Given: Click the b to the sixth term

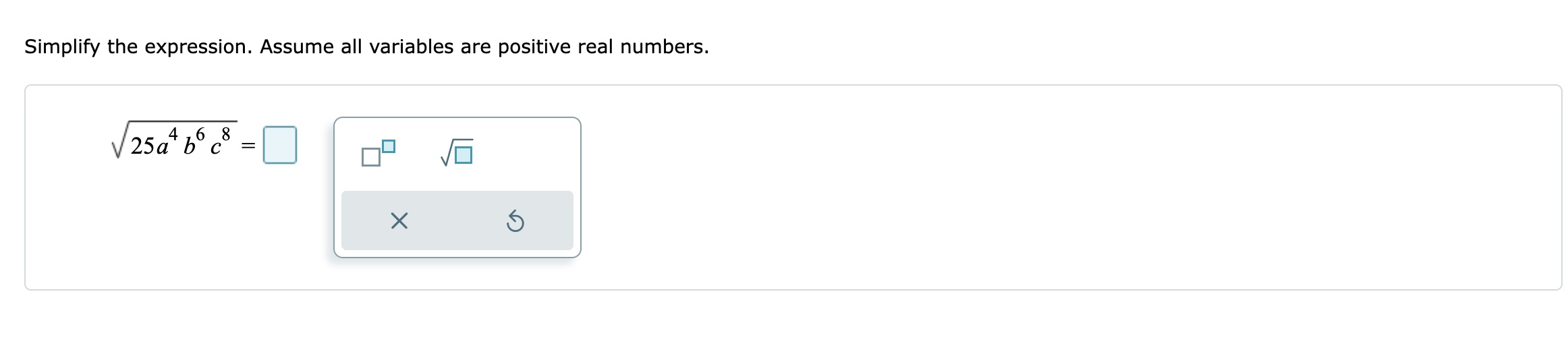Looking at the screenshot, I should [x=194, y=143].
